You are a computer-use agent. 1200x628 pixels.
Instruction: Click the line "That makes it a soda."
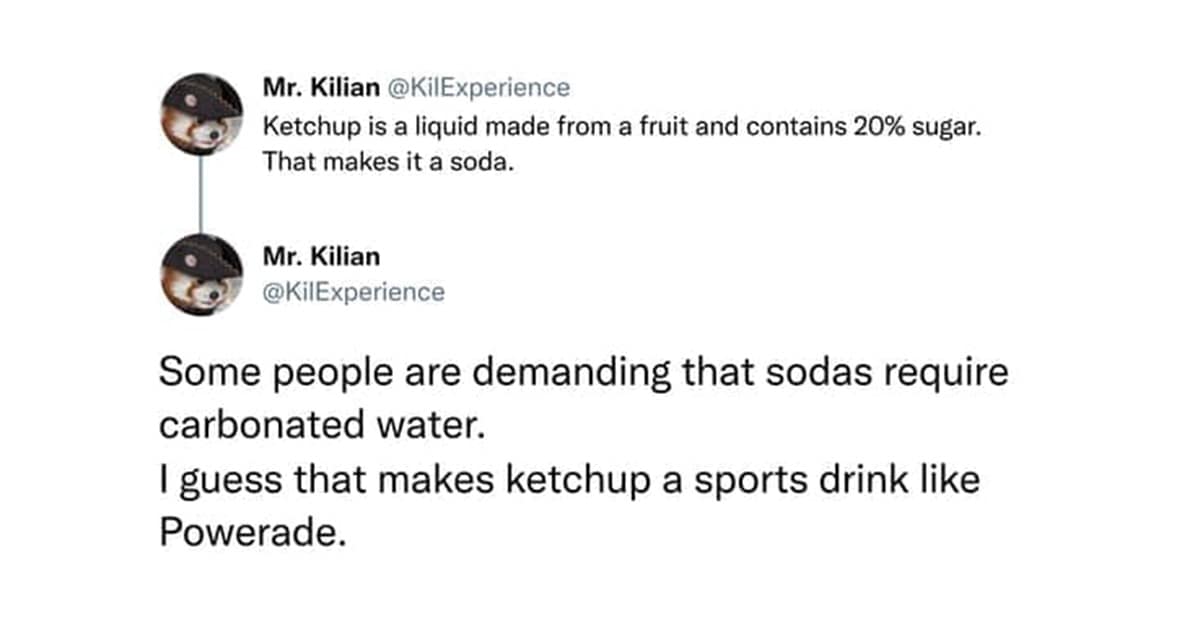click(388, 161)
